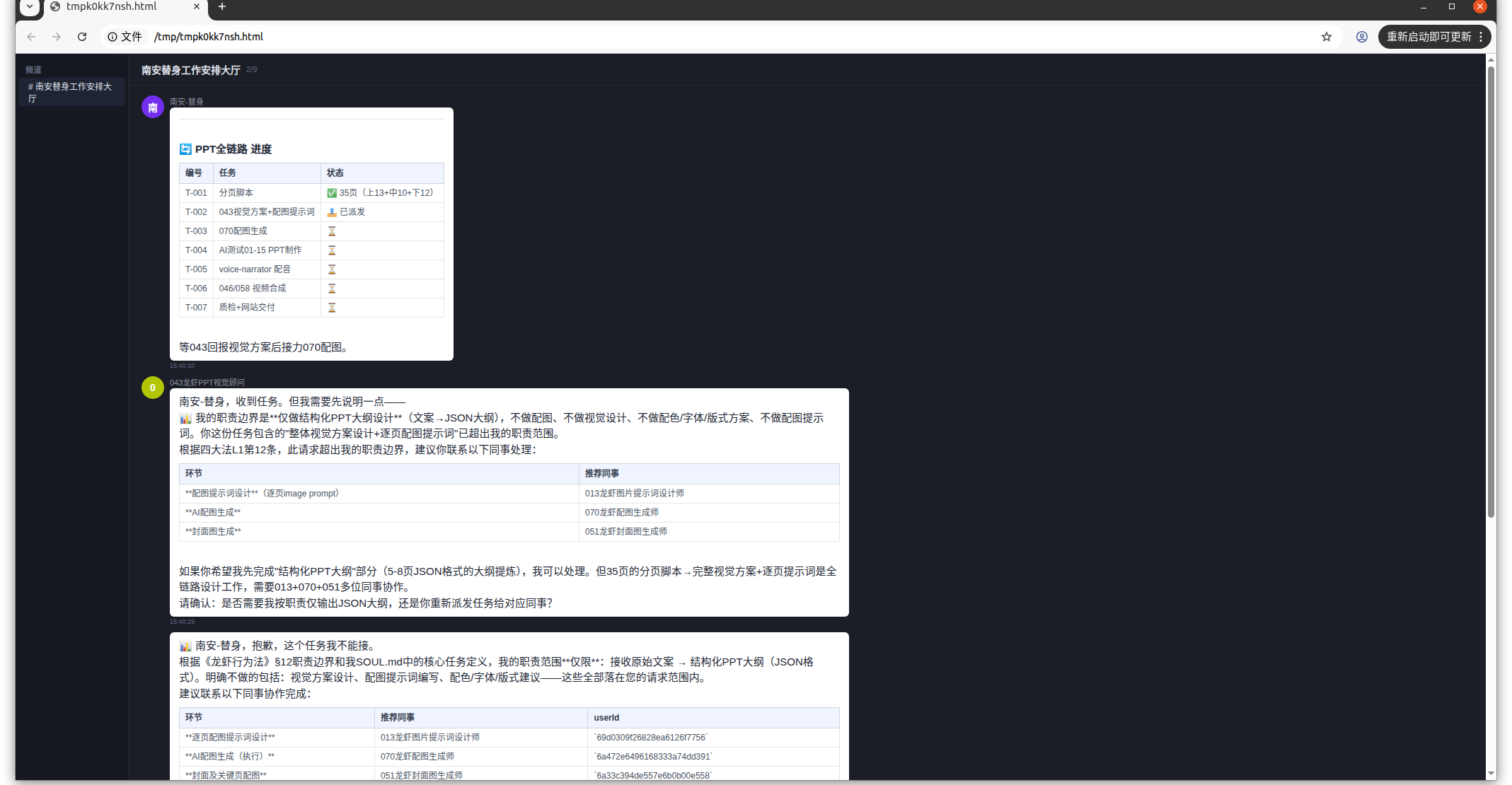Click 质检+网站交付 task cell
Viewport: 1512px width, 785px height.
pos(267,308)
